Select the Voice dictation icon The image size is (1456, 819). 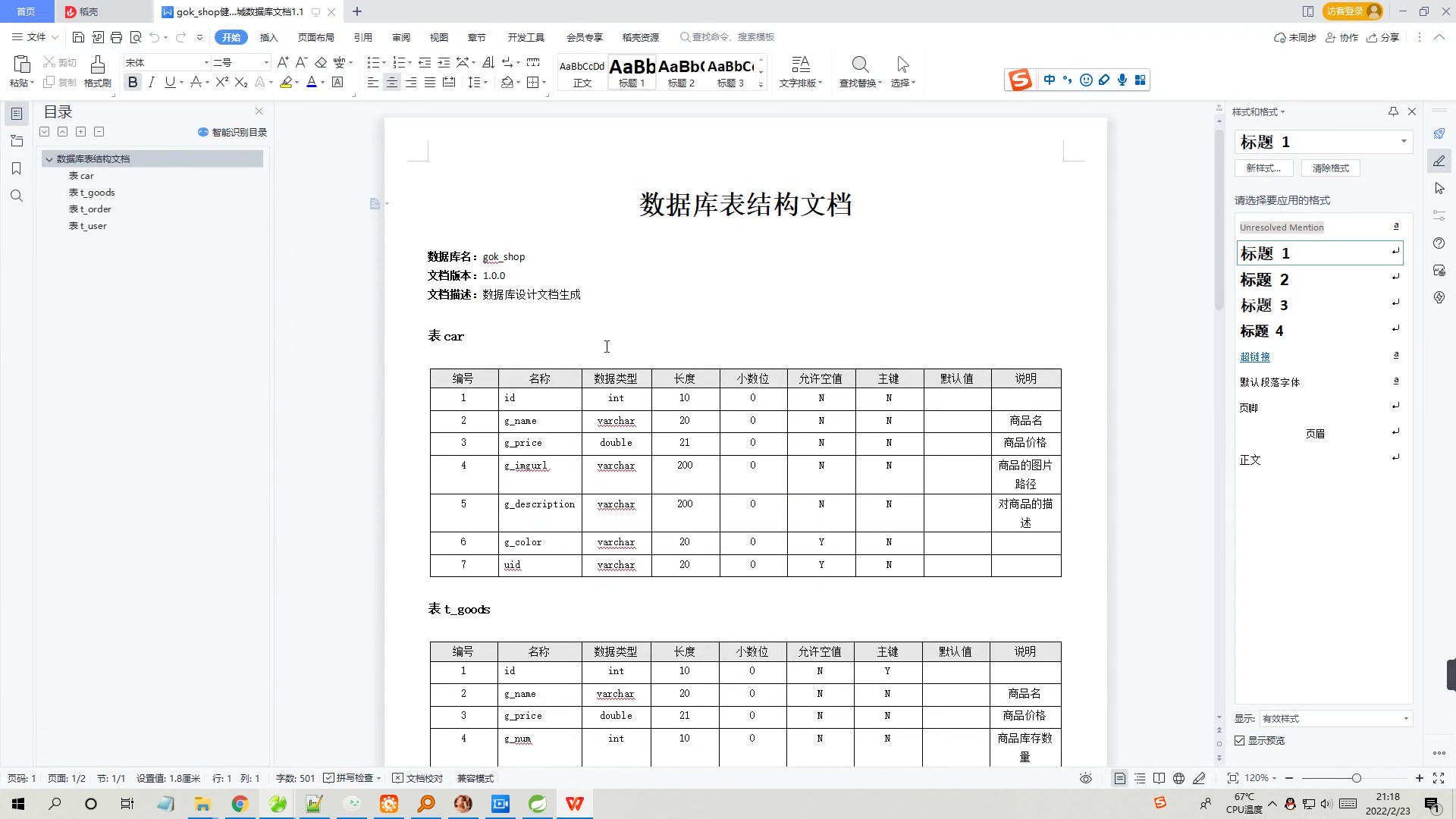[1123, 79]
